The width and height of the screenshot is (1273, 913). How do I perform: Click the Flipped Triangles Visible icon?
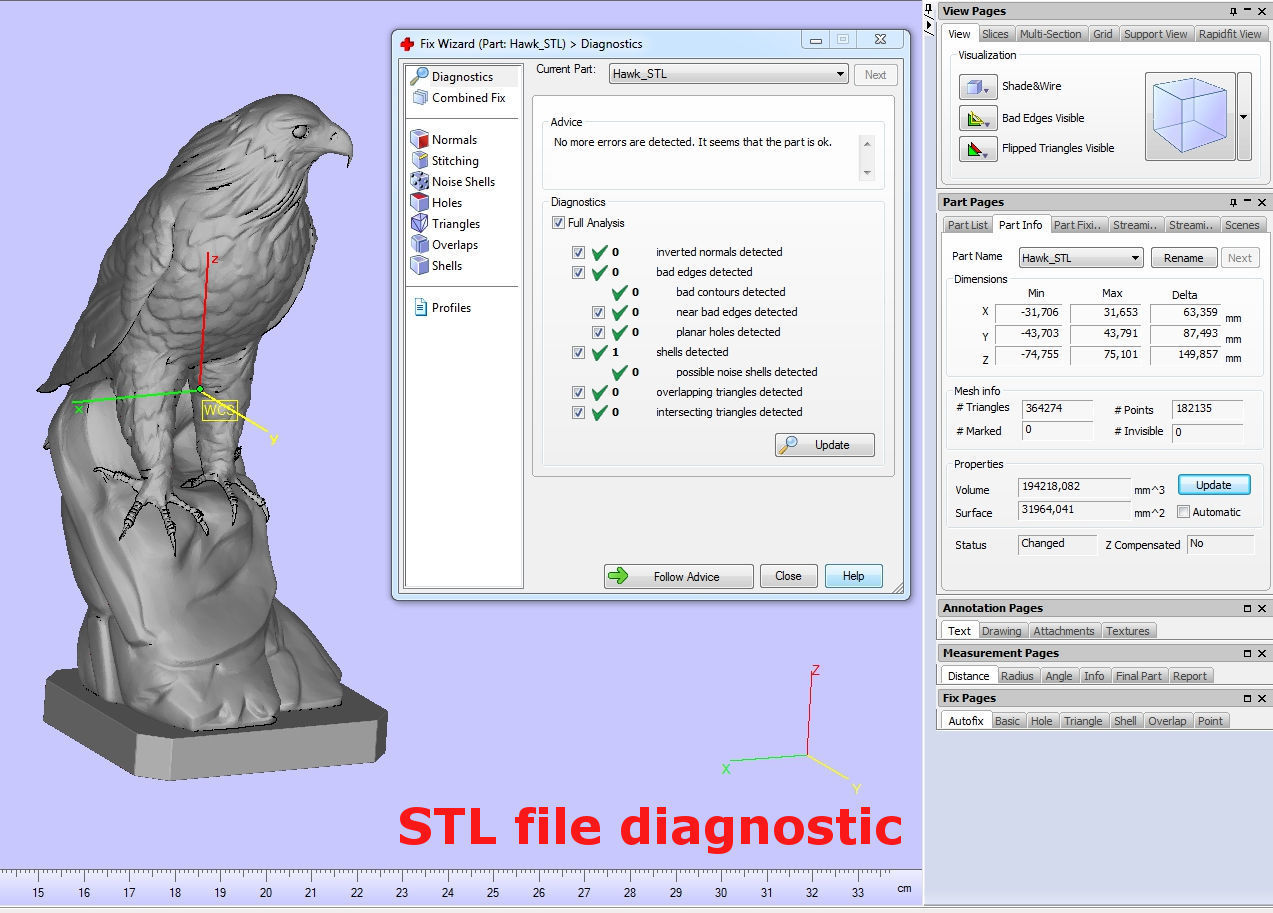tap(977, 149)
